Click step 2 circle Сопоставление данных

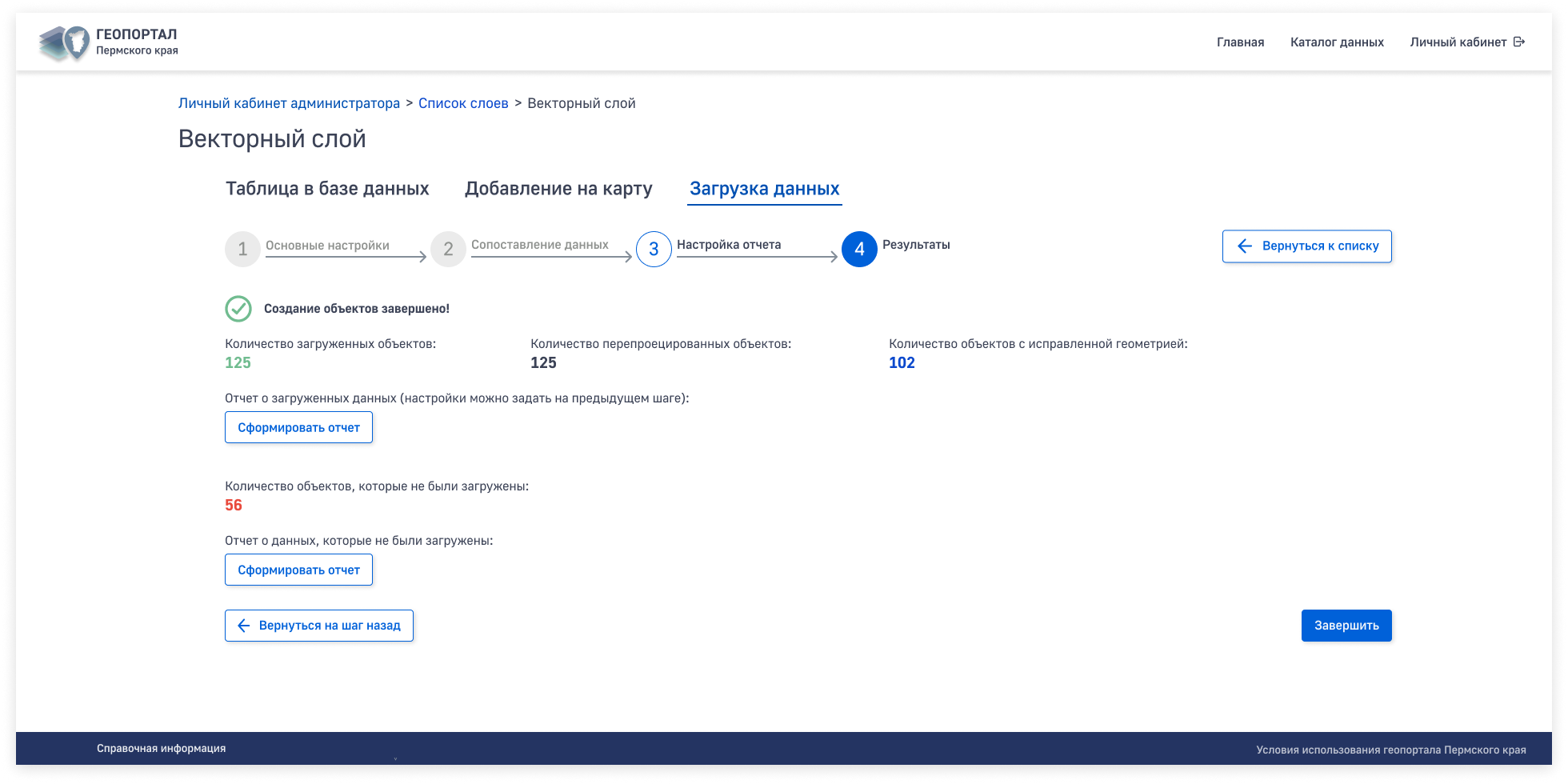[448, 250]
